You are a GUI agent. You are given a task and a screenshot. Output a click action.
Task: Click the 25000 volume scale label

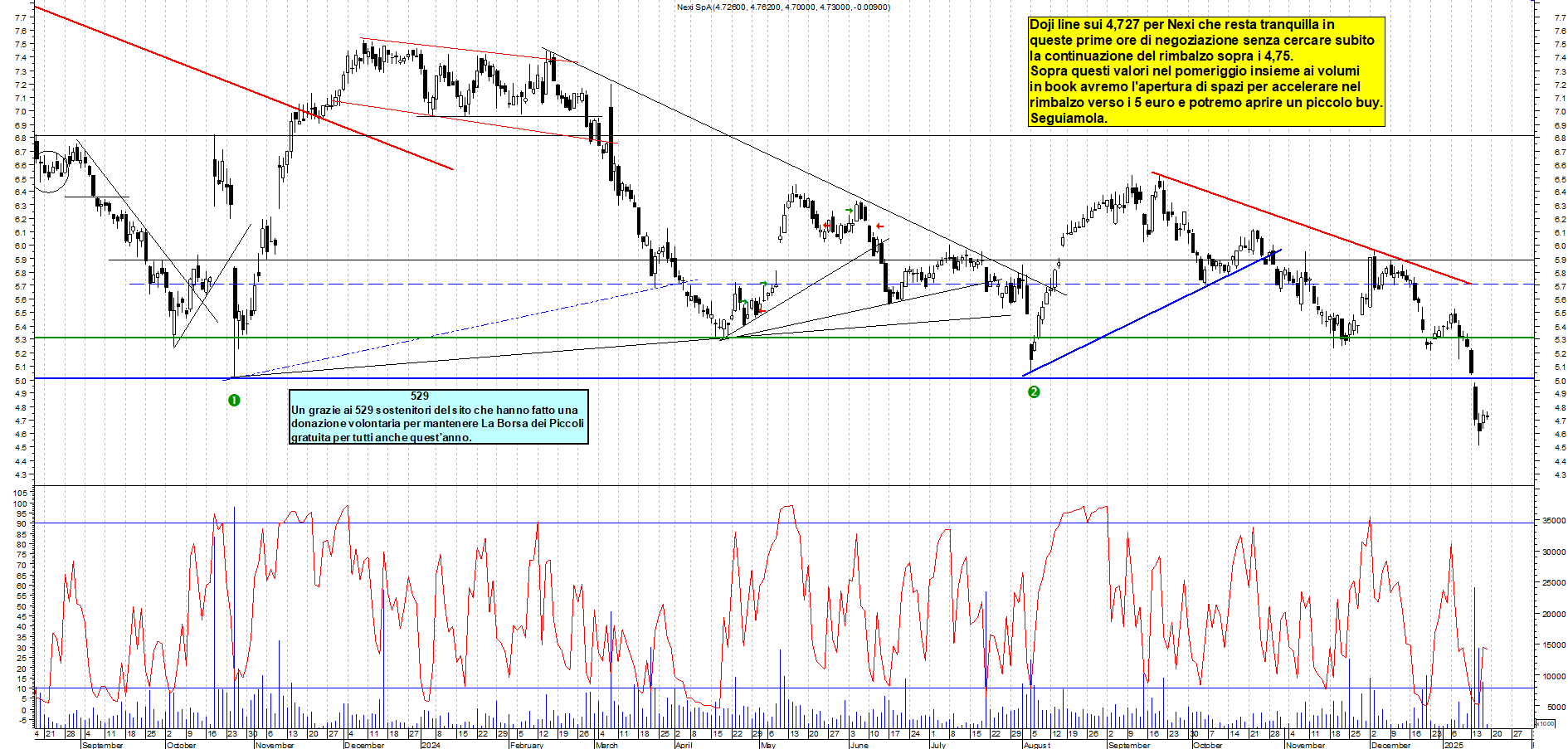pos(1554,583)
